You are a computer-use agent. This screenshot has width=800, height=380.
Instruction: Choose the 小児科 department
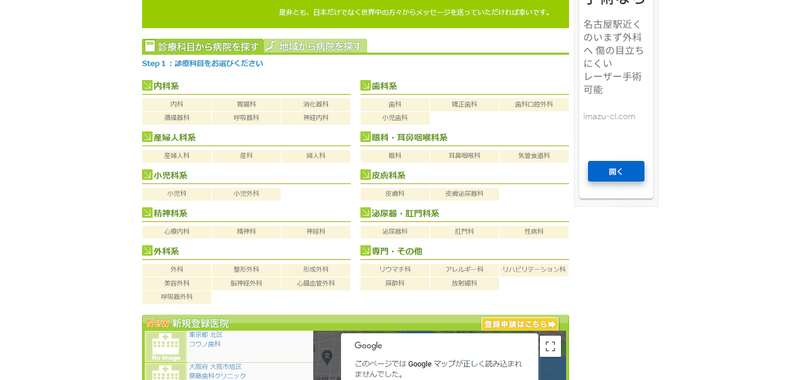(x=177, y=194)
